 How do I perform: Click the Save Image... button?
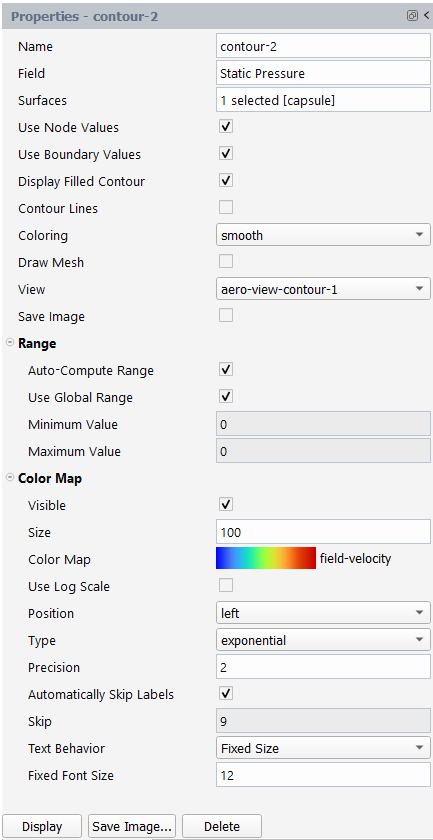click(x=131, y=827)
